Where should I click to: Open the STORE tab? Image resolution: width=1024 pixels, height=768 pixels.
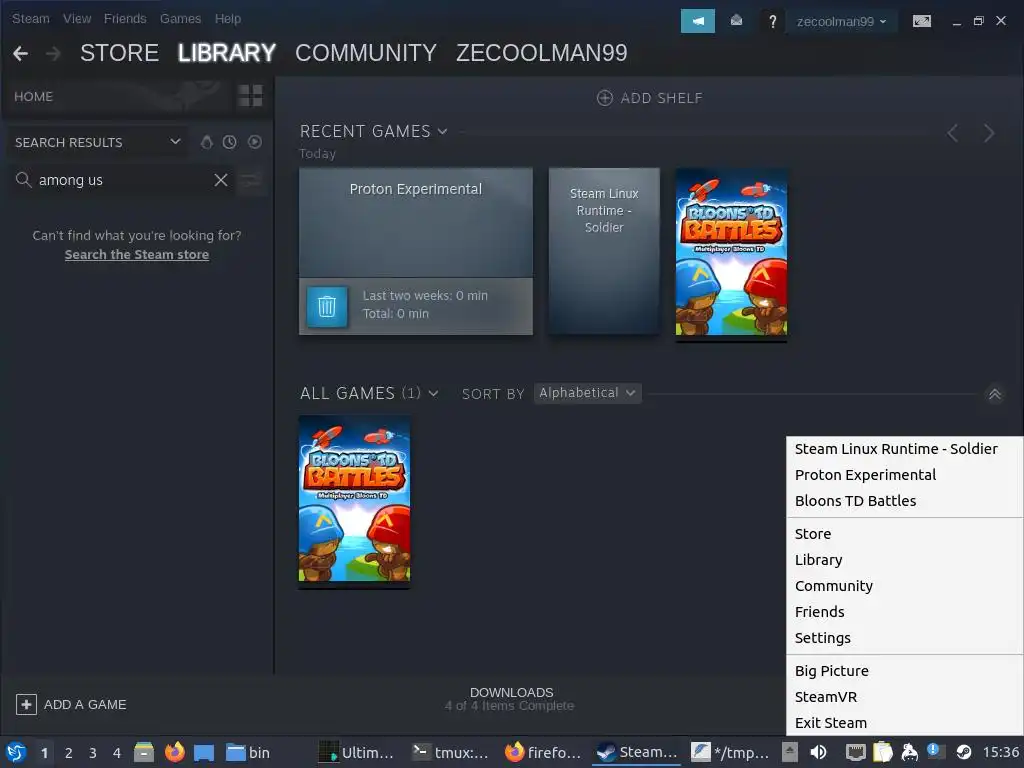coord(120,53)
